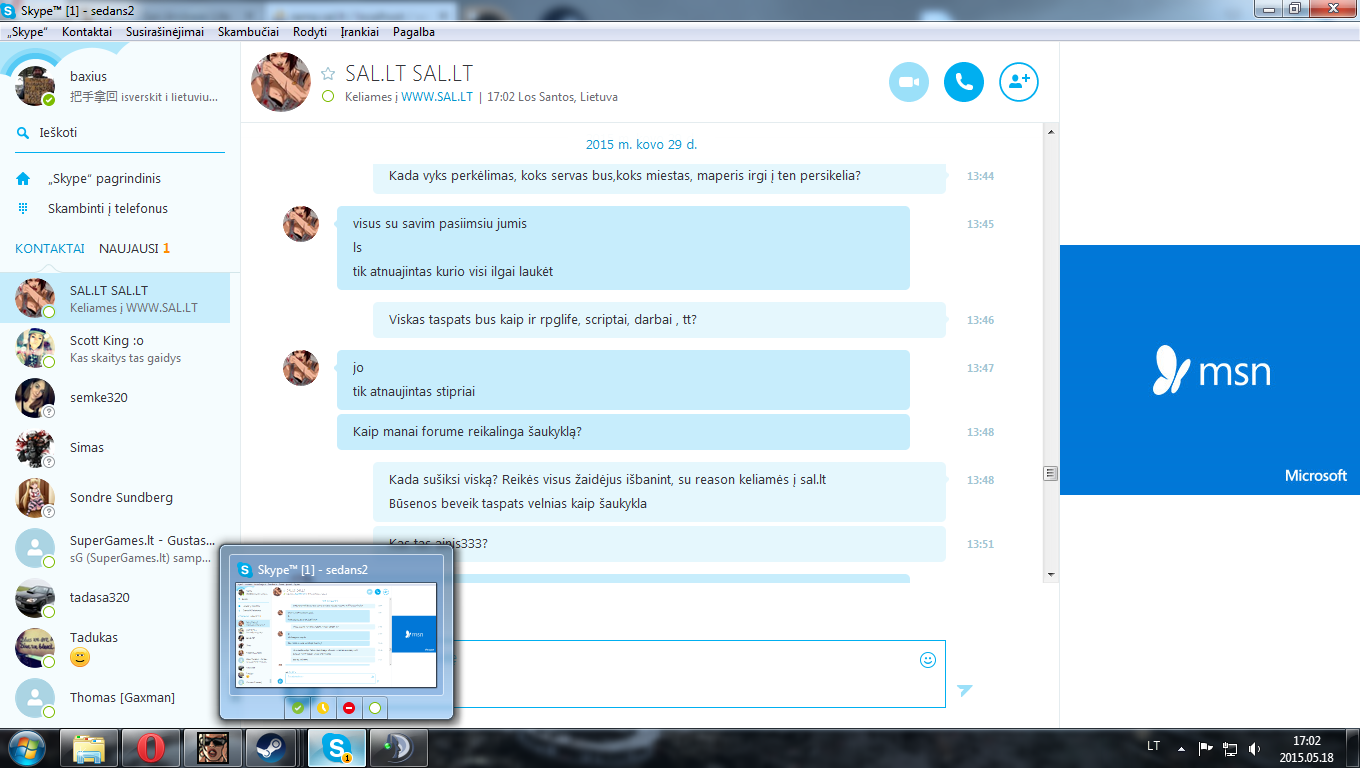Set status to Online in taskbar preview

pos(298,708)
